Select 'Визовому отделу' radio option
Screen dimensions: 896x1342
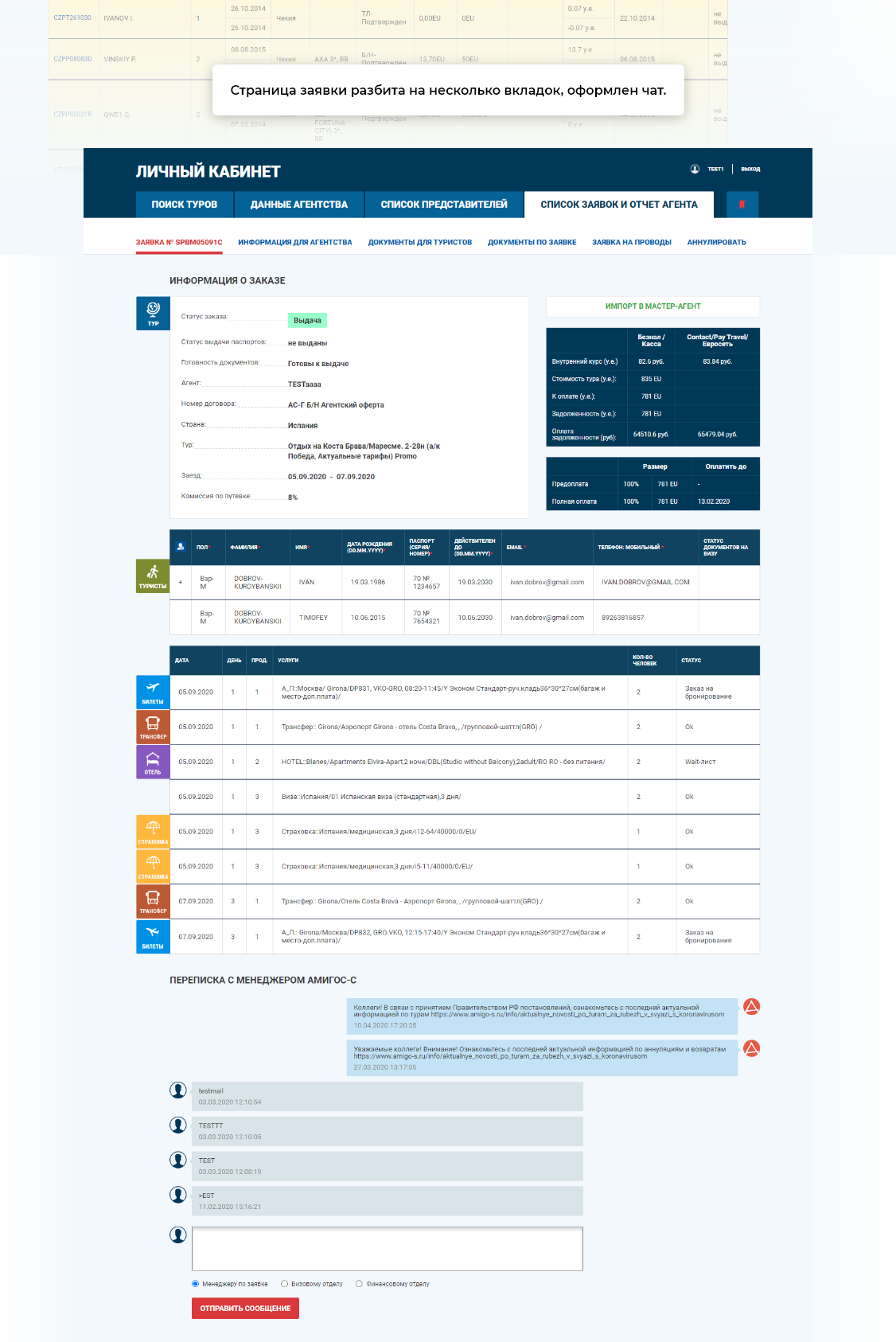point(285,1284)
